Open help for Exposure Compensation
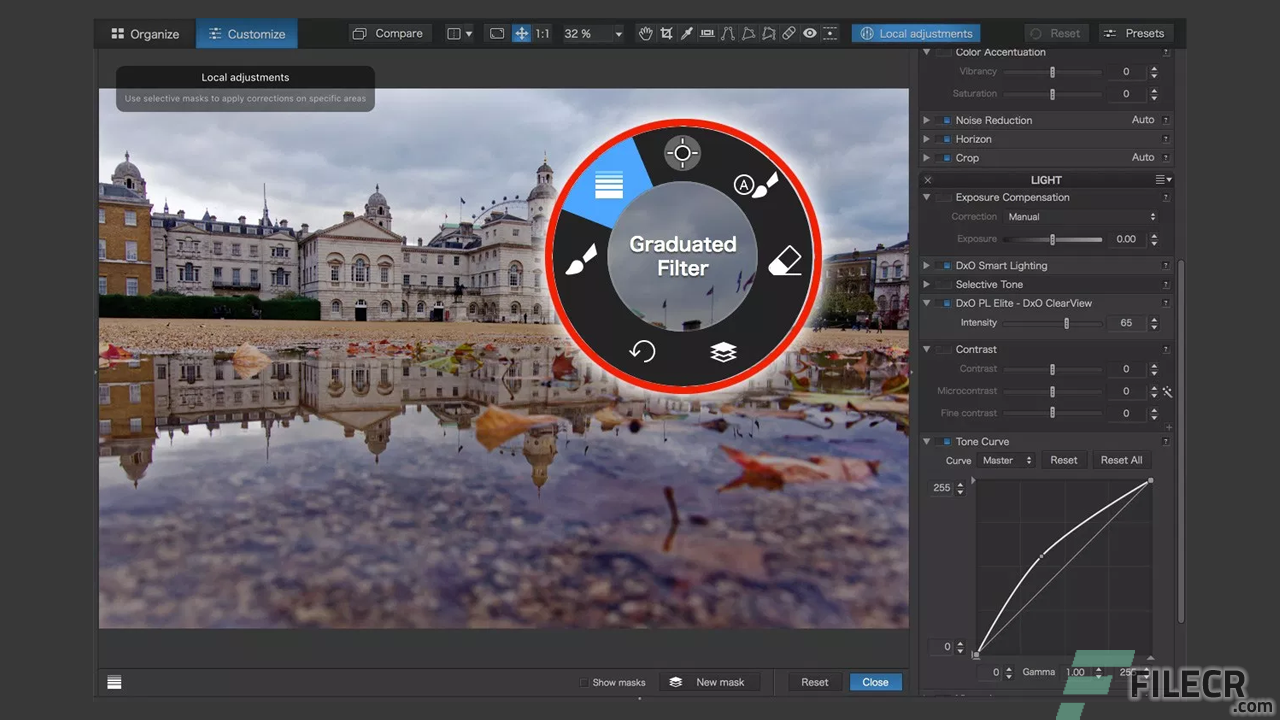Viewport: 1280px width, 720px height. 1166,198
